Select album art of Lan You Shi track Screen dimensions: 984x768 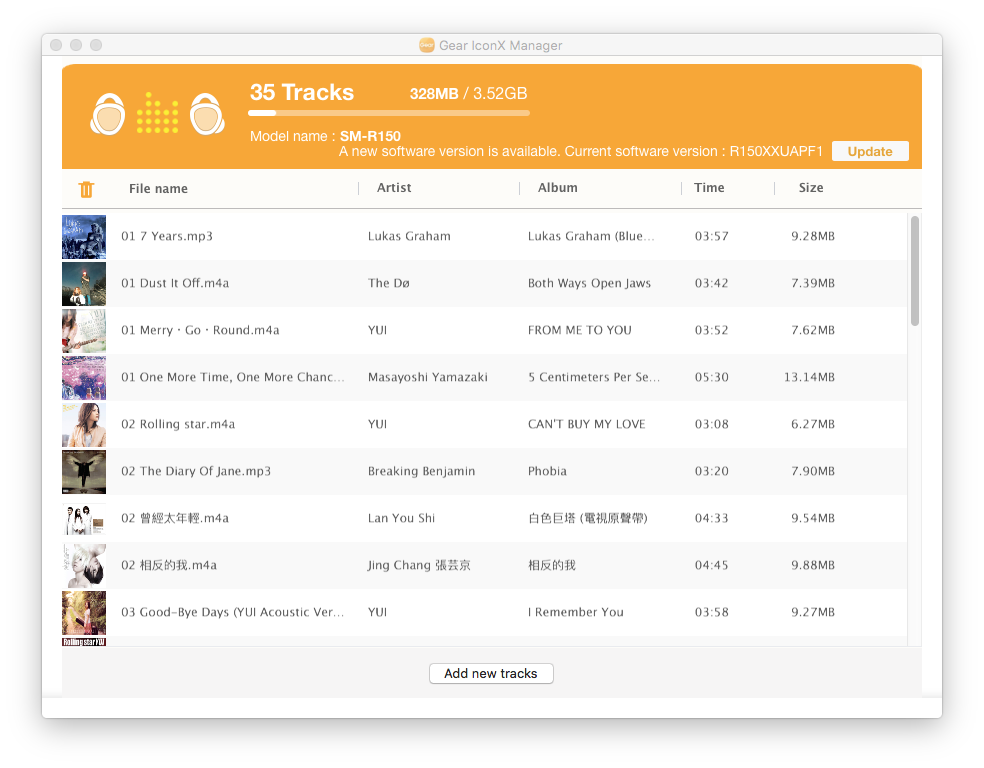[x=84, y=519]
